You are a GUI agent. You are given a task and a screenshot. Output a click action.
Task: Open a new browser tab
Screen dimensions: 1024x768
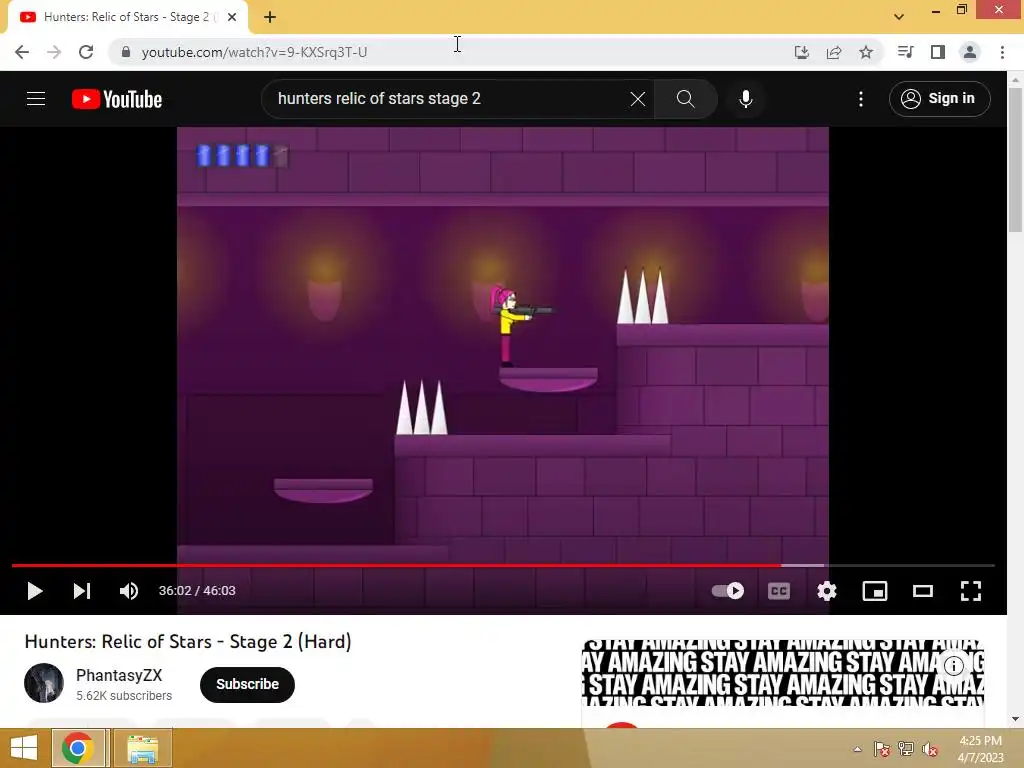click(270, 18)
